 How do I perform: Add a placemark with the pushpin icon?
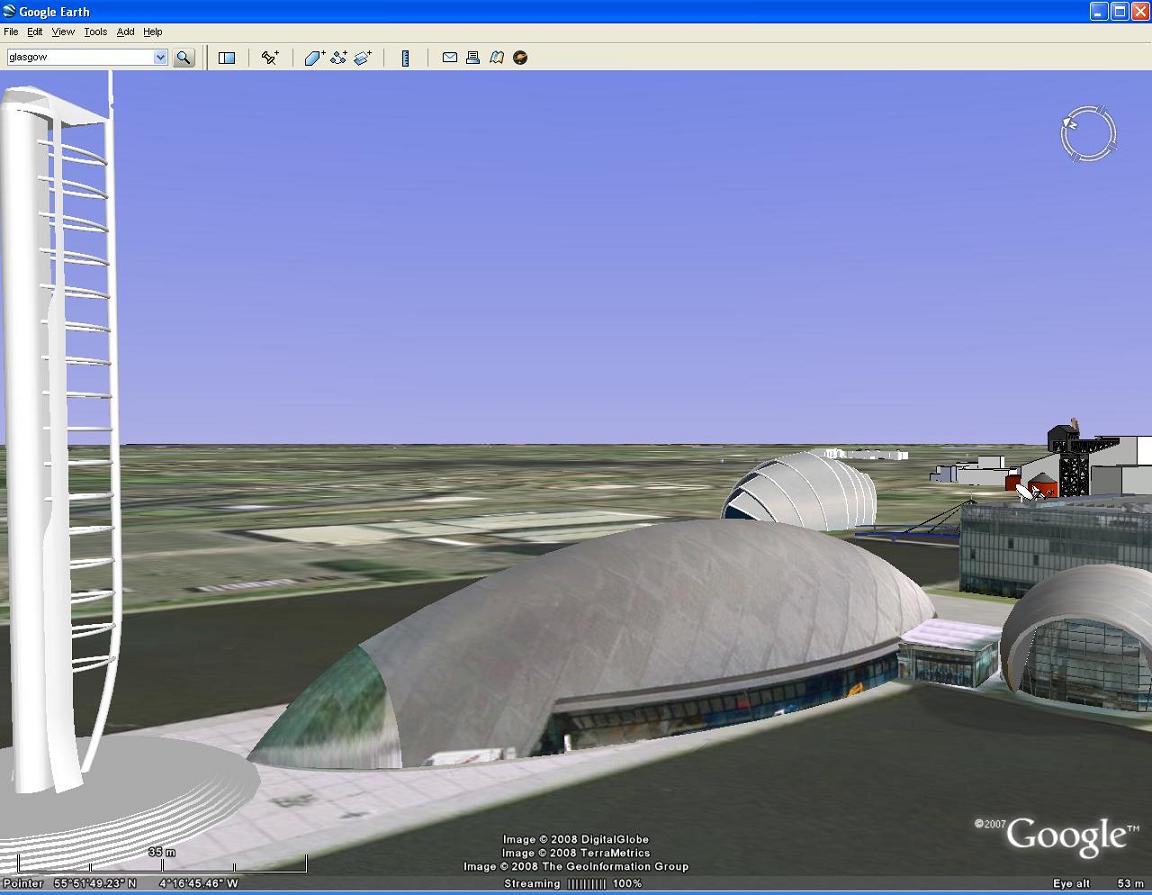(x=270, y=58)
